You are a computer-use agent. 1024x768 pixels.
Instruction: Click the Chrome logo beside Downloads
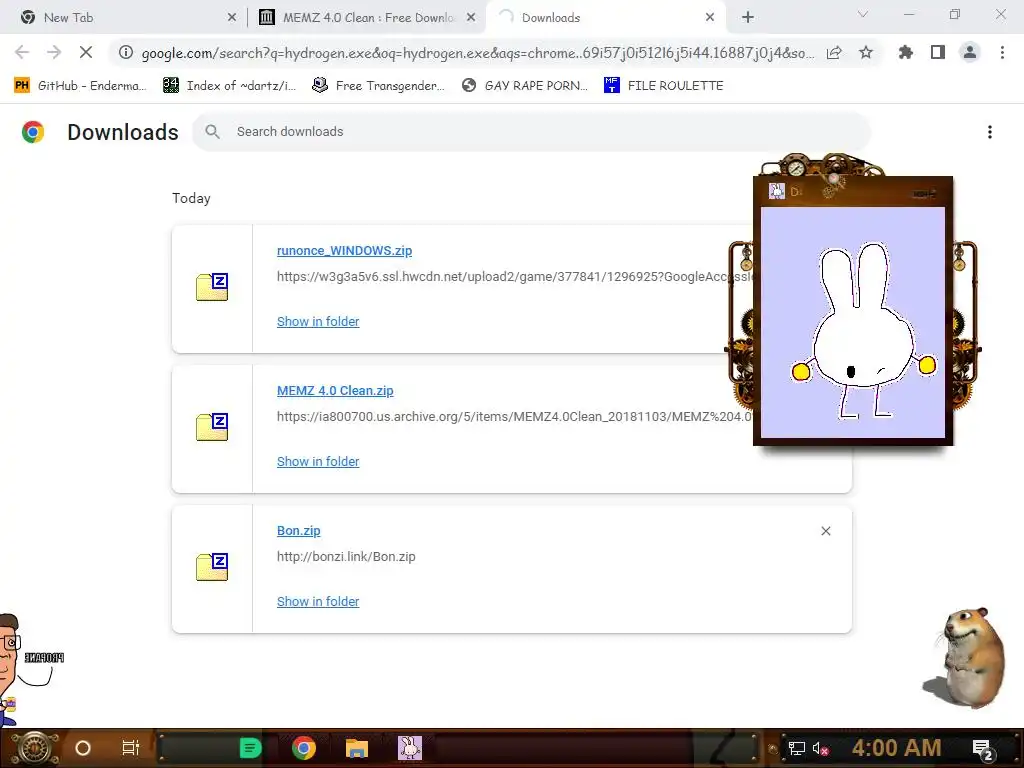click(x=33, y=132)
